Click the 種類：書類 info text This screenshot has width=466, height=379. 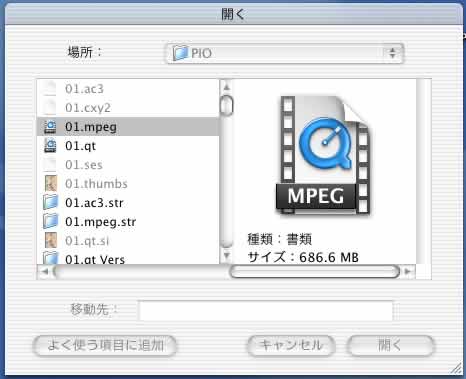(x=279, y=239)
